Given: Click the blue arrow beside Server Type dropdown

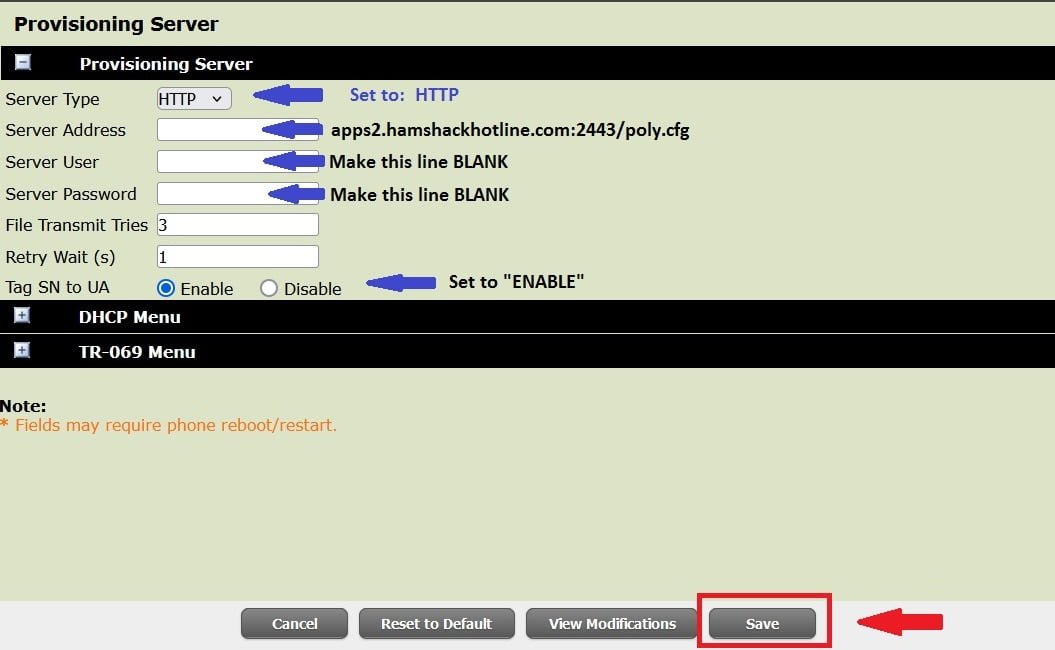Looking at the screenshot, I should pos(288,95).
